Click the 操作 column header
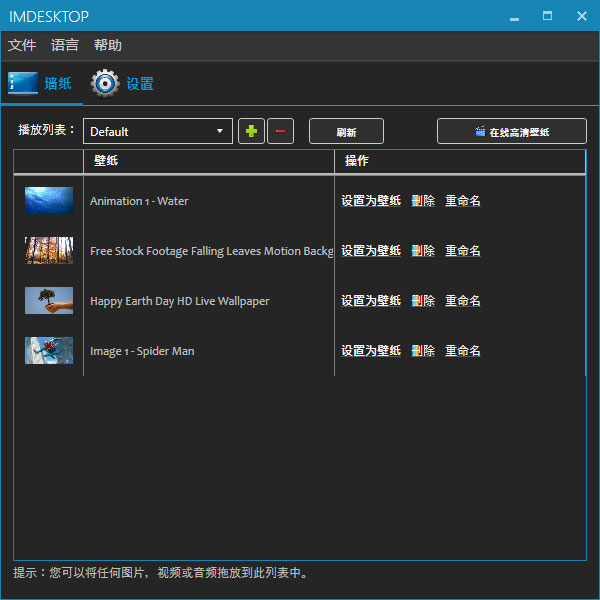The width and height of the screenshot is (600, 600). 460,161
